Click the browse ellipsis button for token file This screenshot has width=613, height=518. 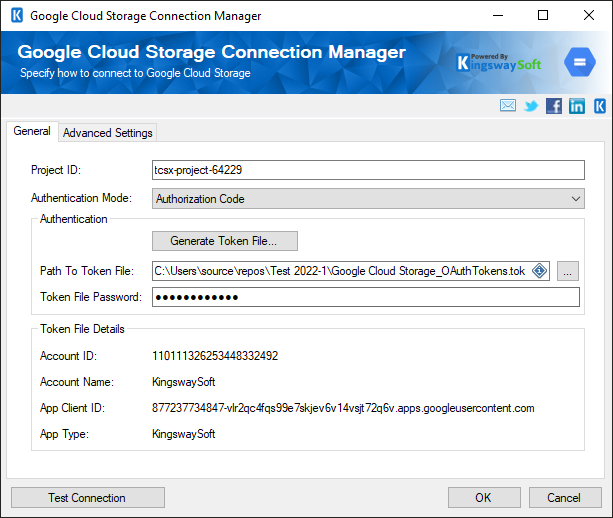coord(568,271)
